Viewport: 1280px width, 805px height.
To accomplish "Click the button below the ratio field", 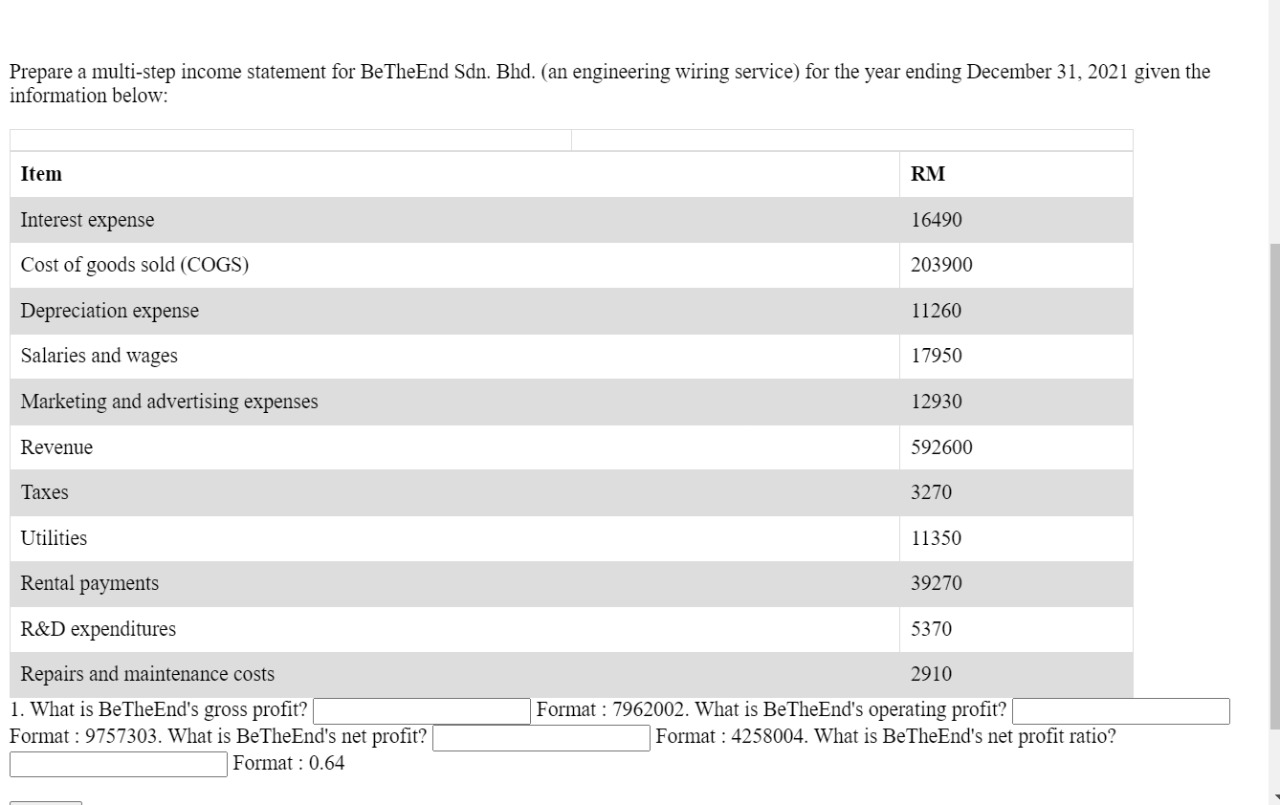I will [x=45, y=801].
